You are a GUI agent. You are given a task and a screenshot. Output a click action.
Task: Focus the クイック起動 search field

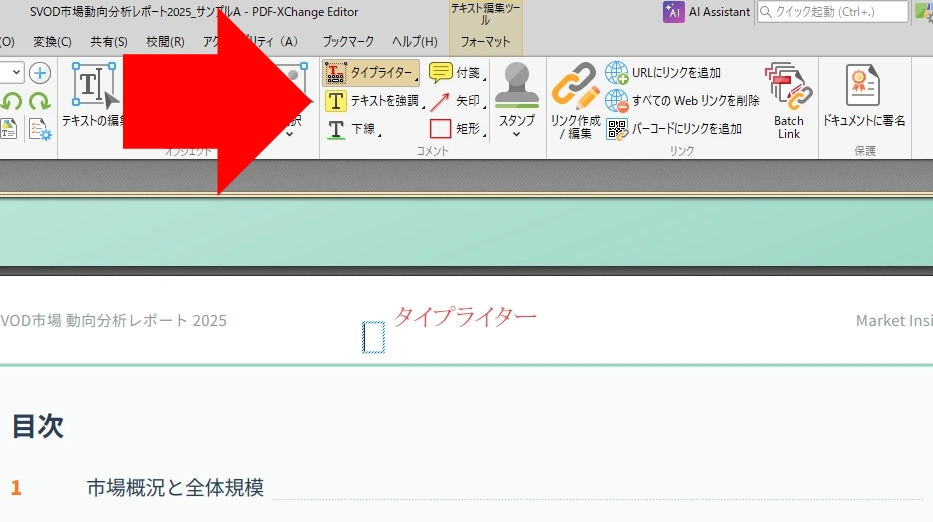click(x=833, y=12)
